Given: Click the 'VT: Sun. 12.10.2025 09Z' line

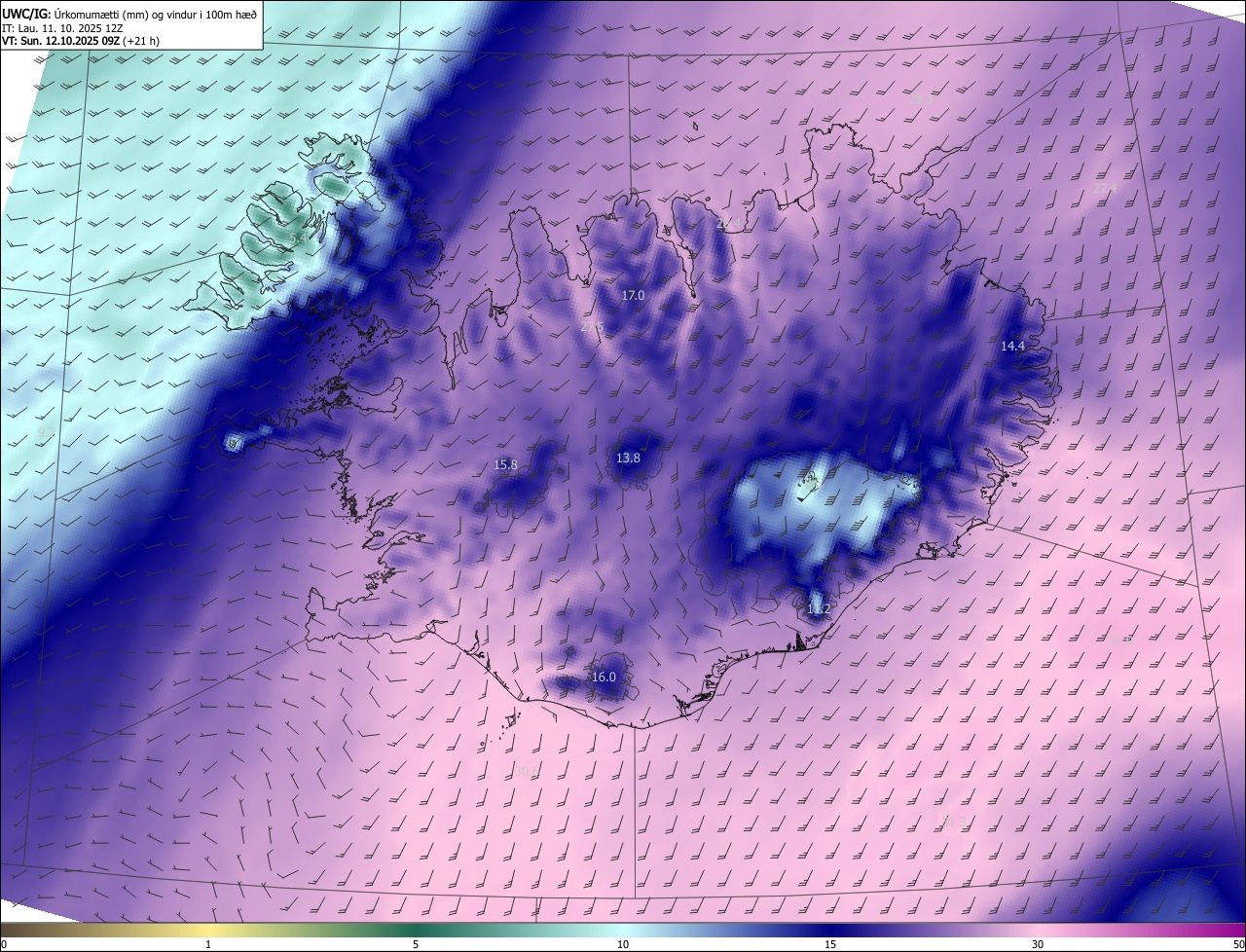Looking at the screenshot, I should (x=81, y=41).
